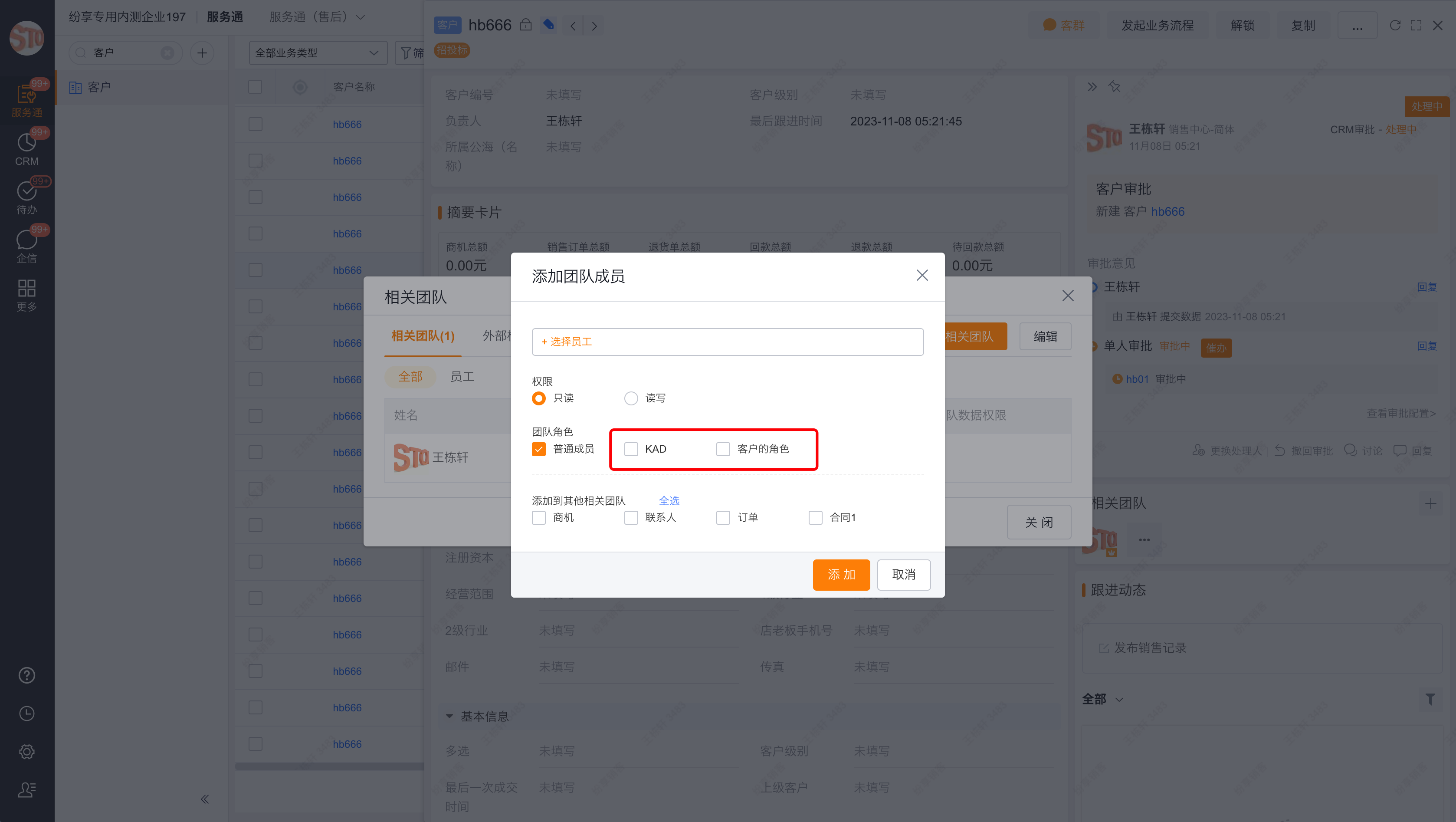Collapse right panel with double arrow
Viewport: 1456px width, 822px height.
[1092, 86]
